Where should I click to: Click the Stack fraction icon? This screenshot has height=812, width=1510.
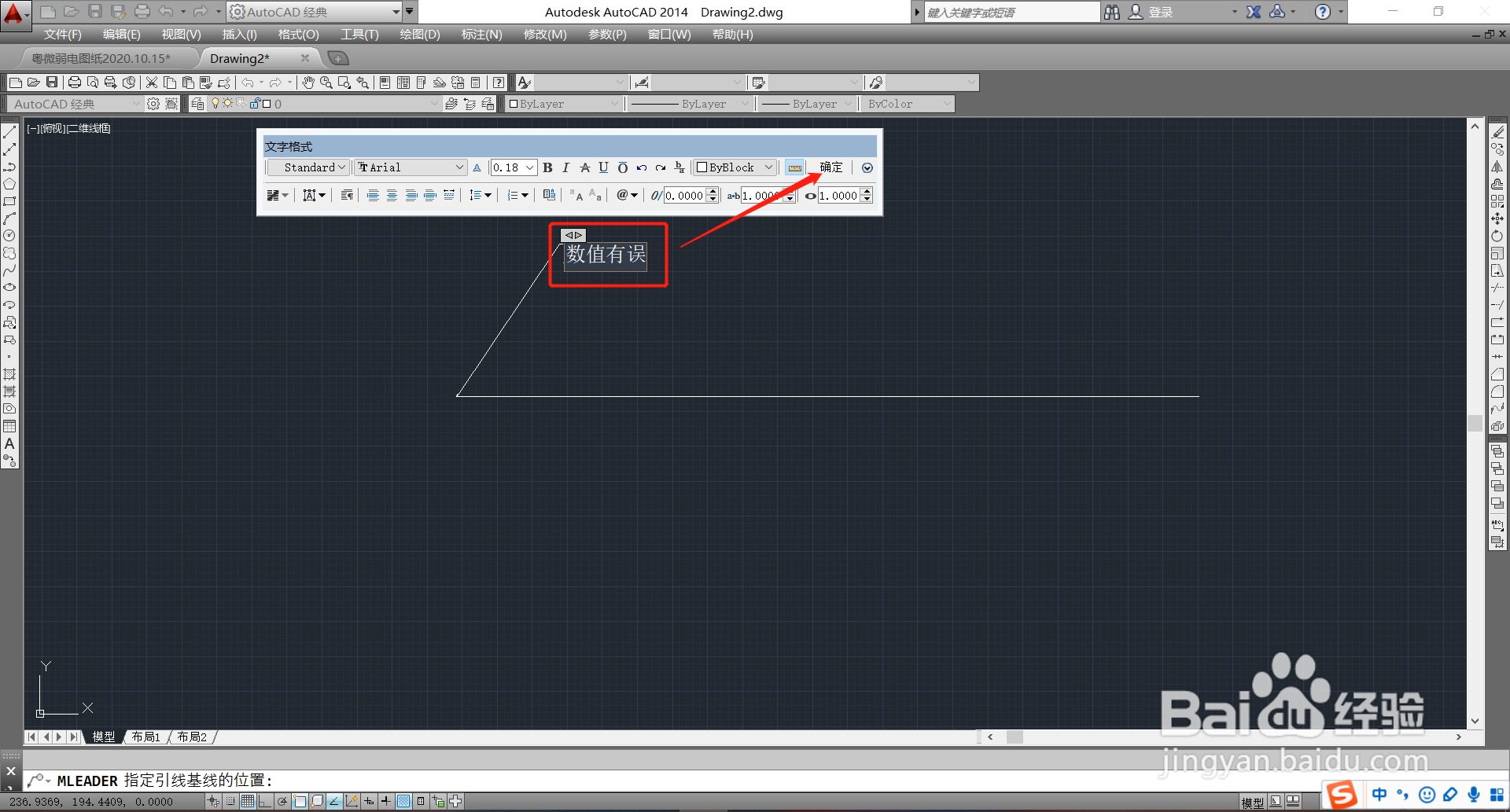679,167
